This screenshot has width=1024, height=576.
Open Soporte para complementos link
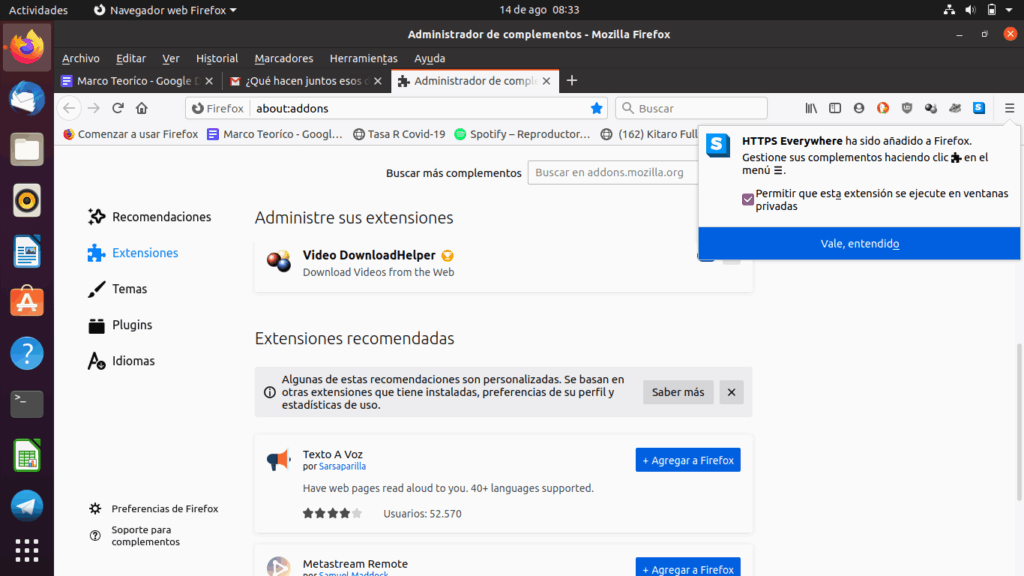[135, 536]
